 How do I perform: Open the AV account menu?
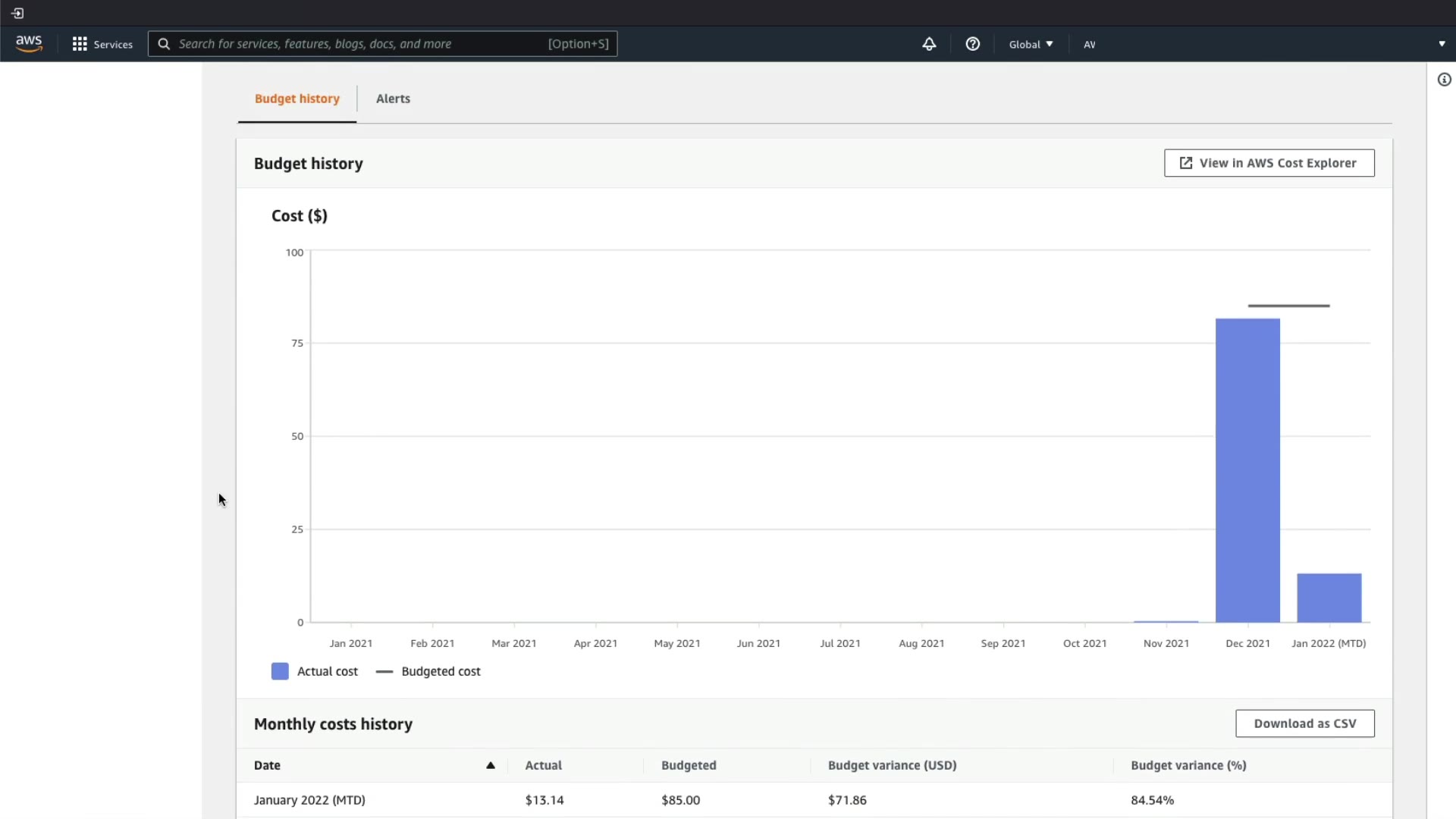pos(1090,44)
